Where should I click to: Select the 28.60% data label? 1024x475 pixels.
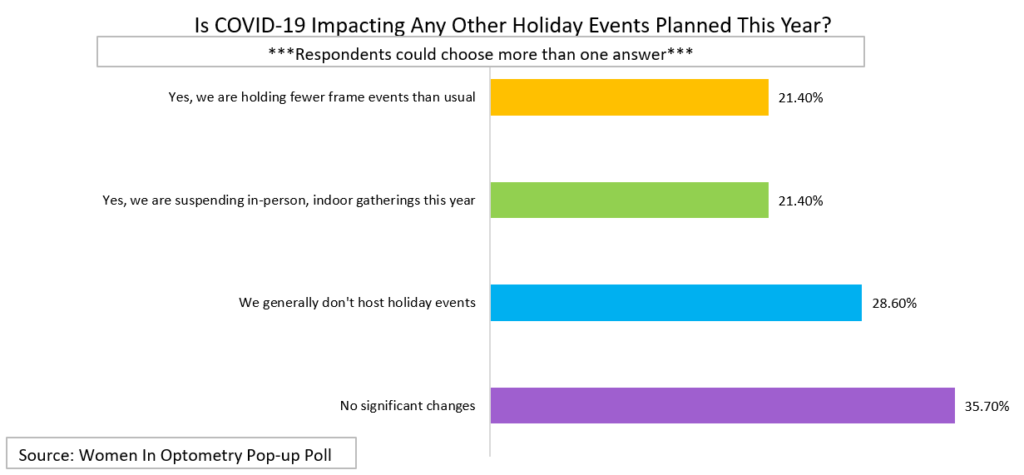click(893, 303)
